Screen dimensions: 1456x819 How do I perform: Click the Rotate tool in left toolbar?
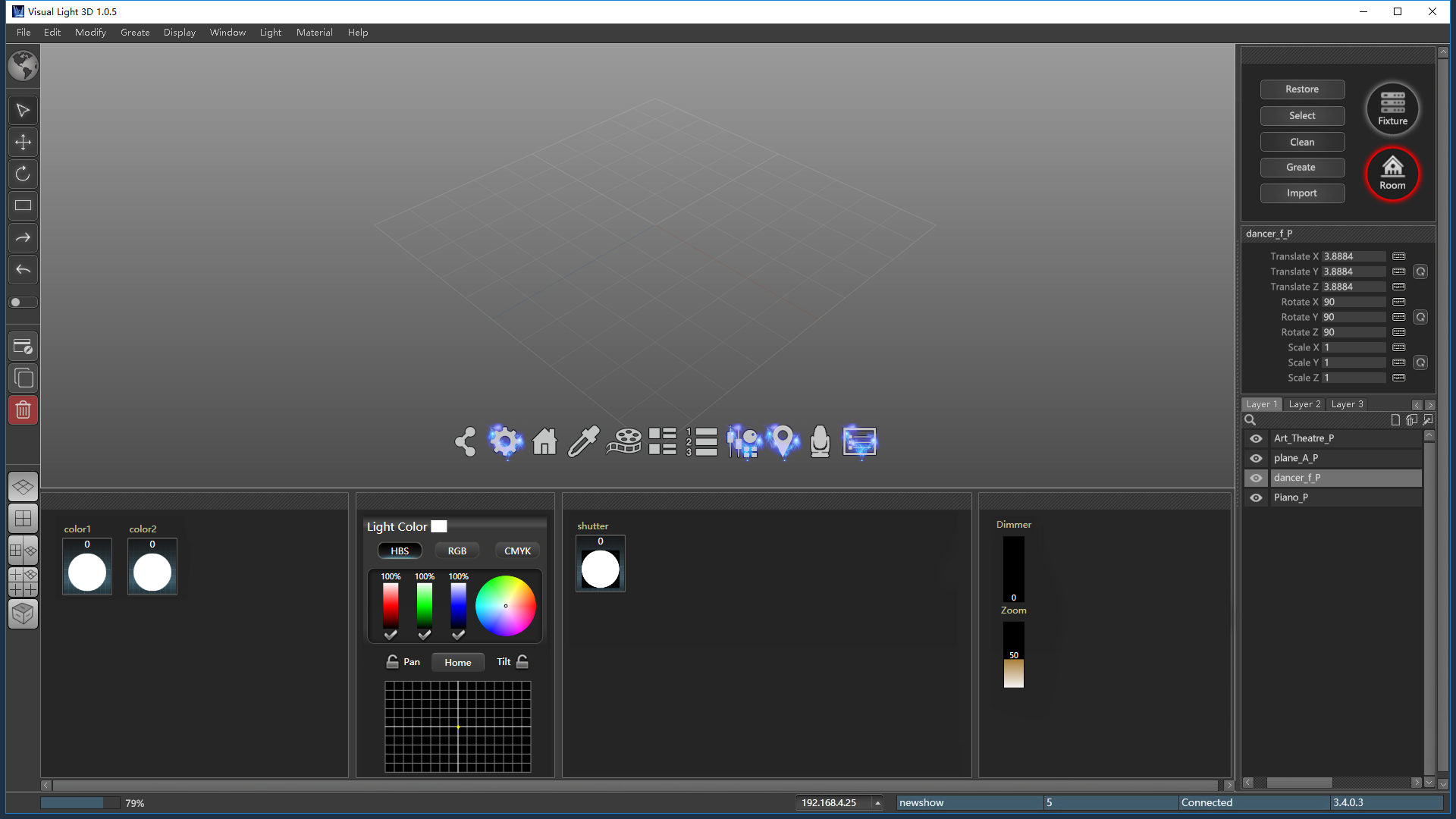[23, 173]
